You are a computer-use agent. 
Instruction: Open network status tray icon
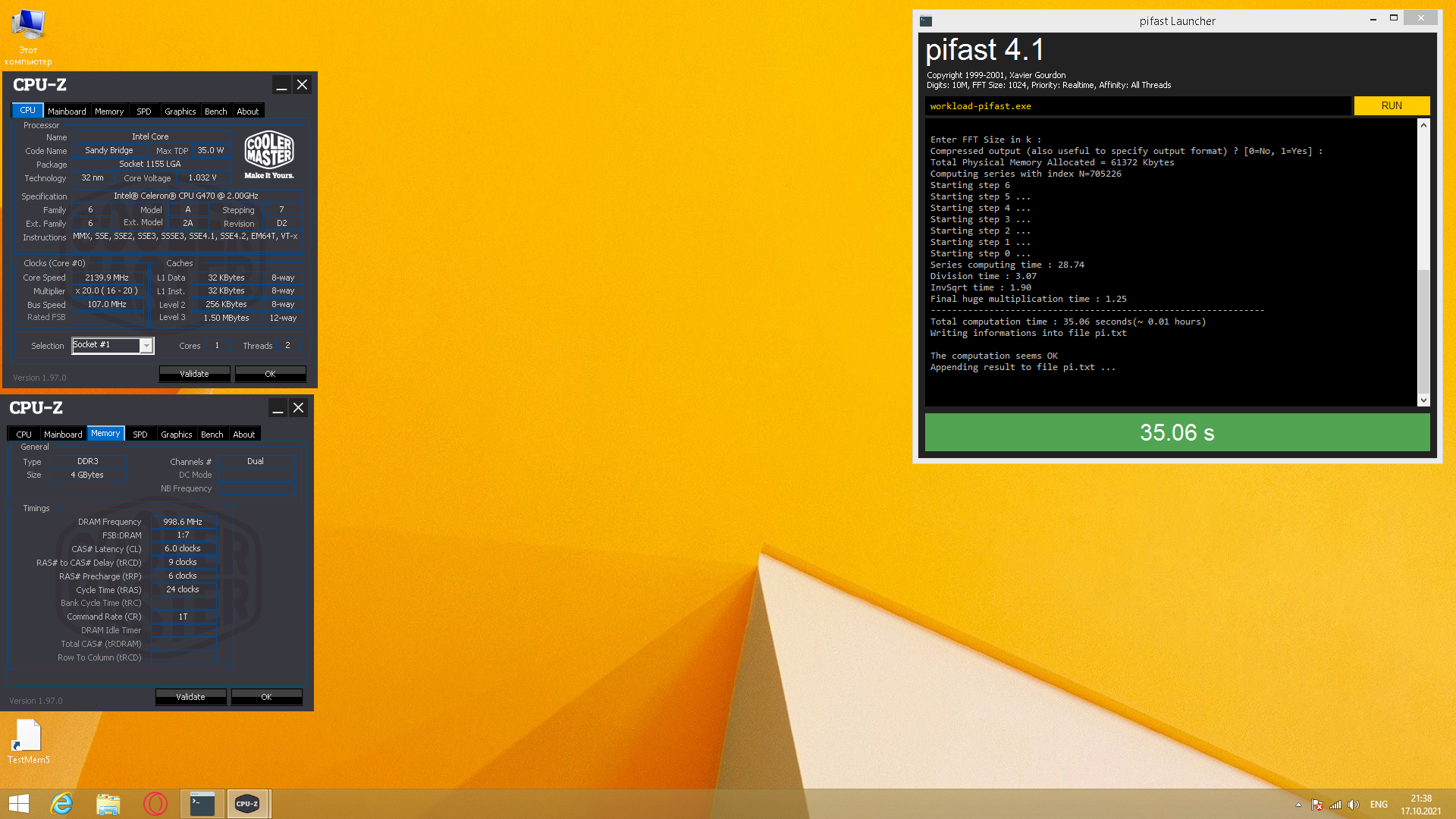click(1335, 805)
